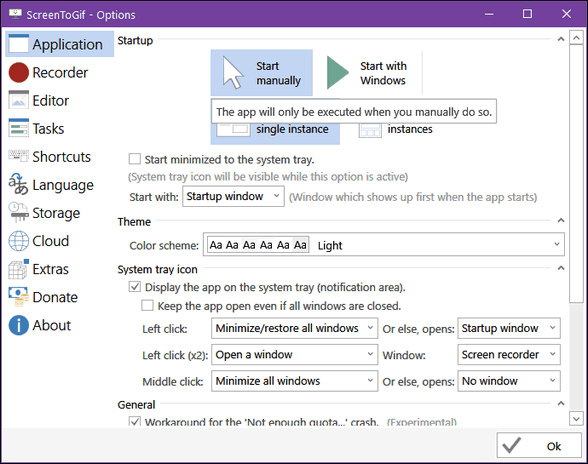588x464 pixels.
Task: Click the Editor picture icon
Action: click(18, 100)
